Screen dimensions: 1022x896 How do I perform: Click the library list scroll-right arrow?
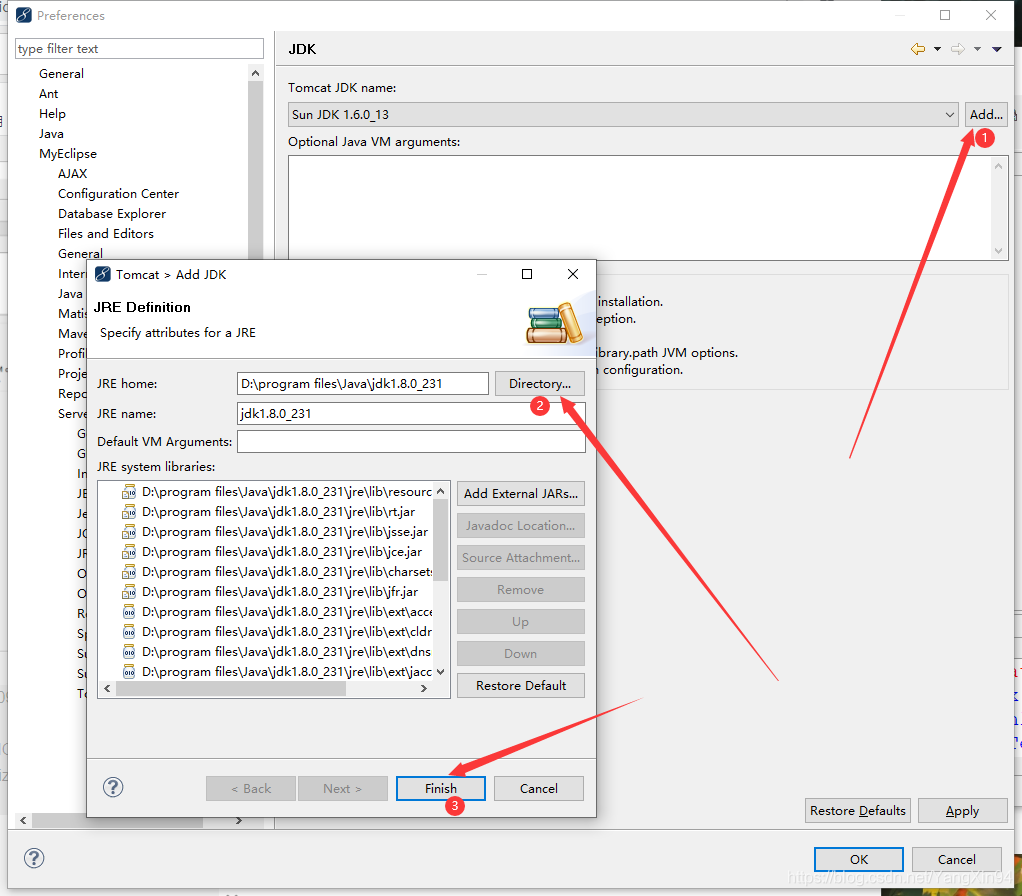424,688
